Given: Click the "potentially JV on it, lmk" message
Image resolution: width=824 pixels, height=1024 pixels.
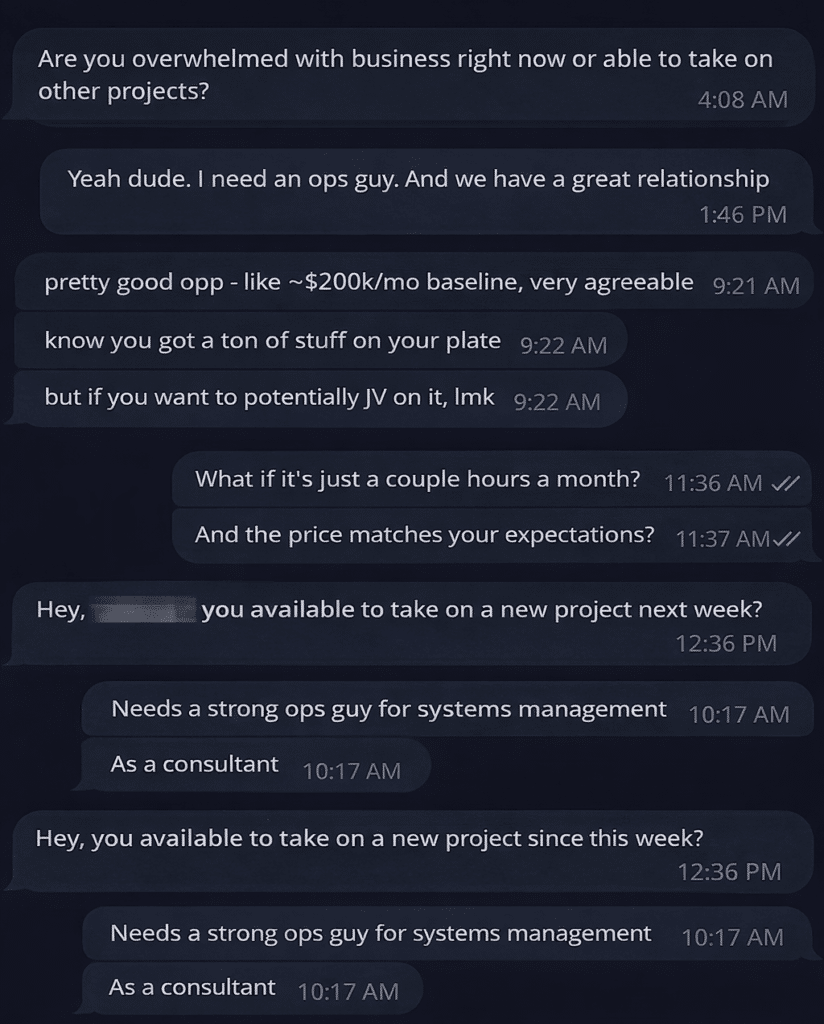Looking at the screenshot, I should 269,397.
